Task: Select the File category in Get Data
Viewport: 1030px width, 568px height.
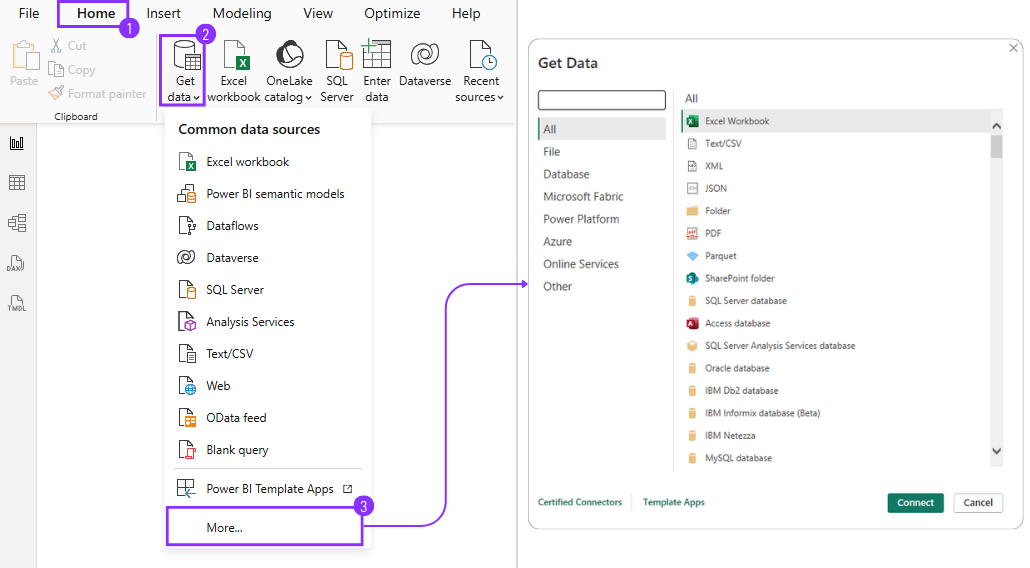Action: click(x=602, y=152)
